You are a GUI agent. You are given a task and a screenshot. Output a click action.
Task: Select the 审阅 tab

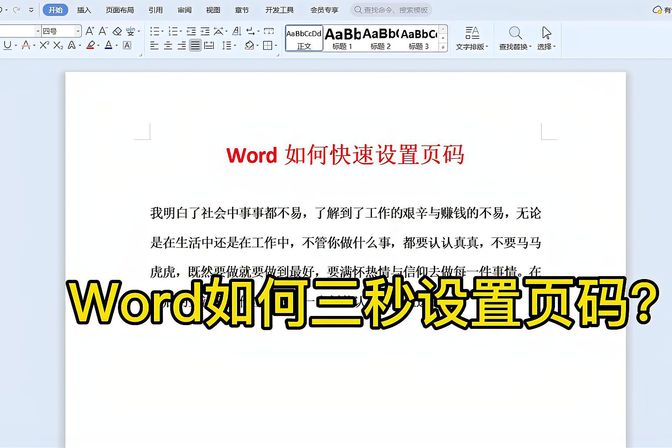point(185,10)
